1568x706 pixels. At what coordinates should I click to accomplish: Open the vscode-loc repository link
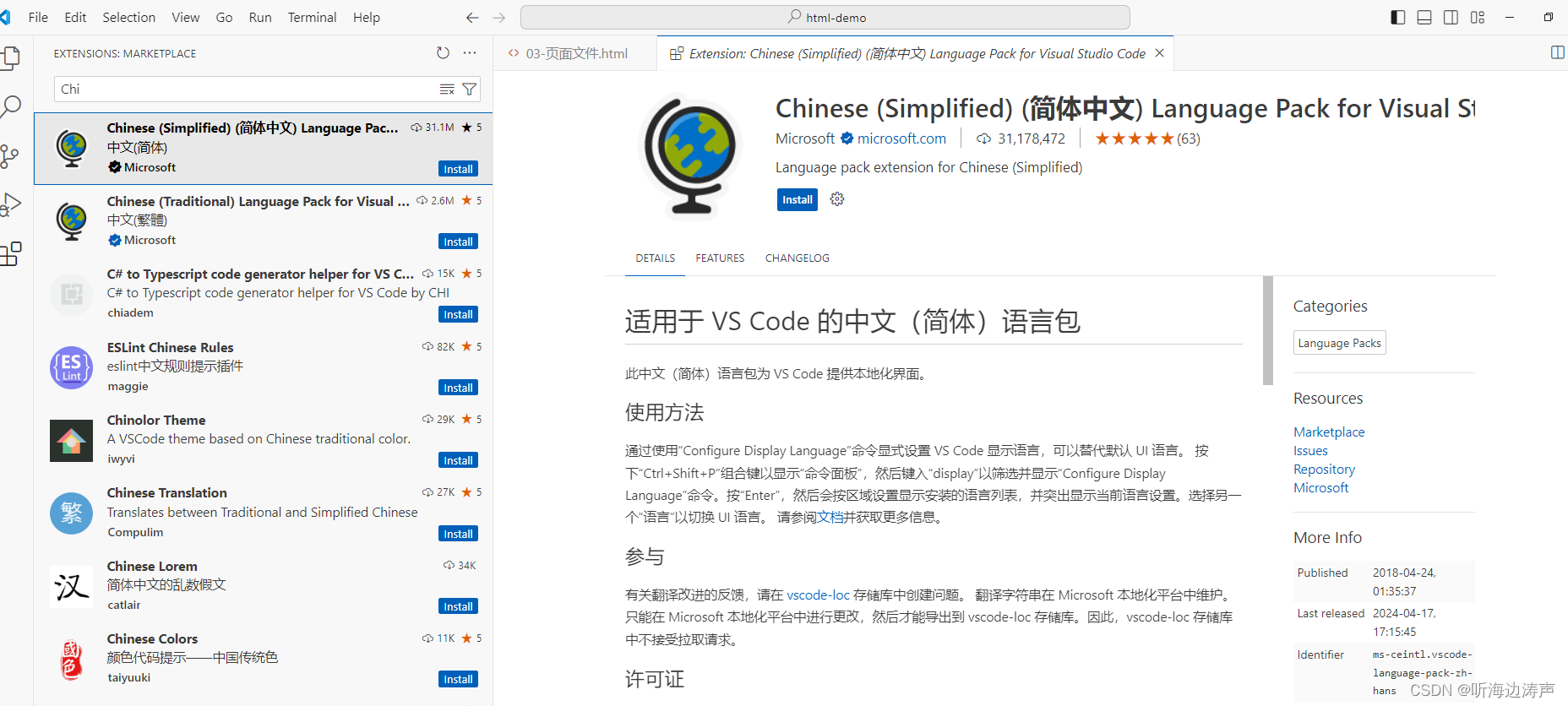(818, 595)
